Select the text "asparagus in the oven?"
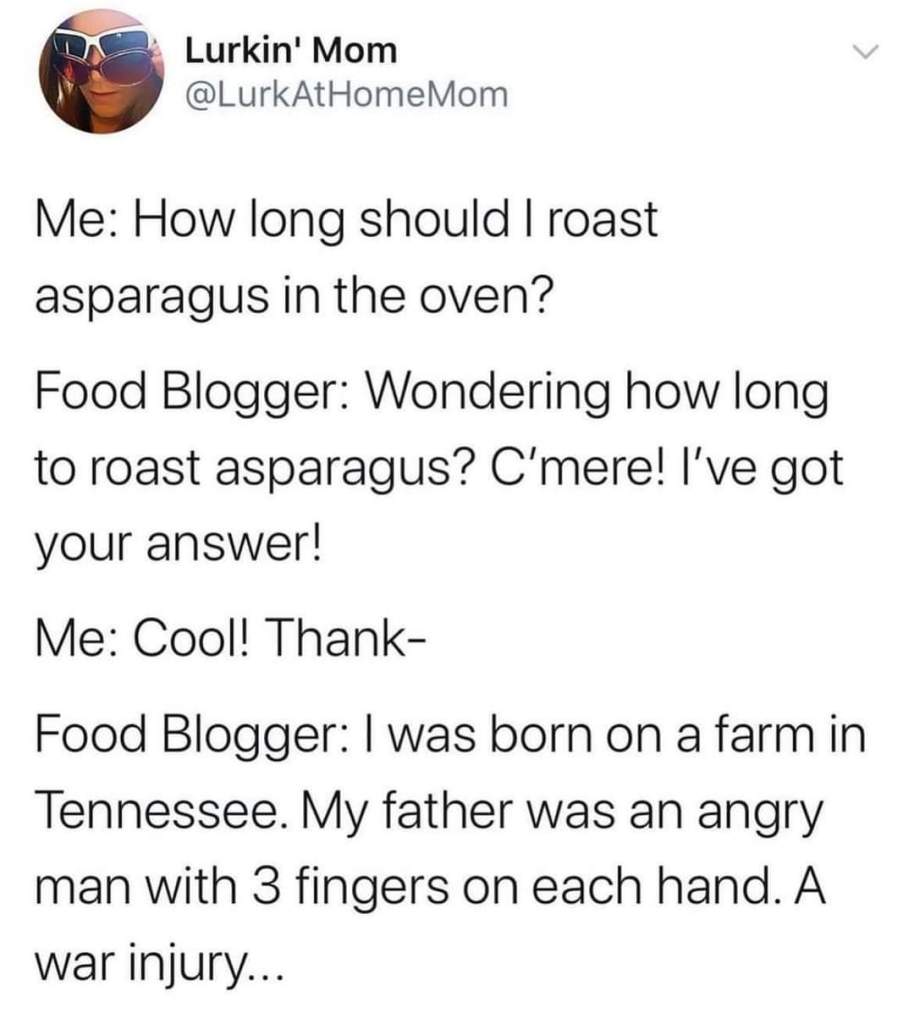 pos(294,297)
